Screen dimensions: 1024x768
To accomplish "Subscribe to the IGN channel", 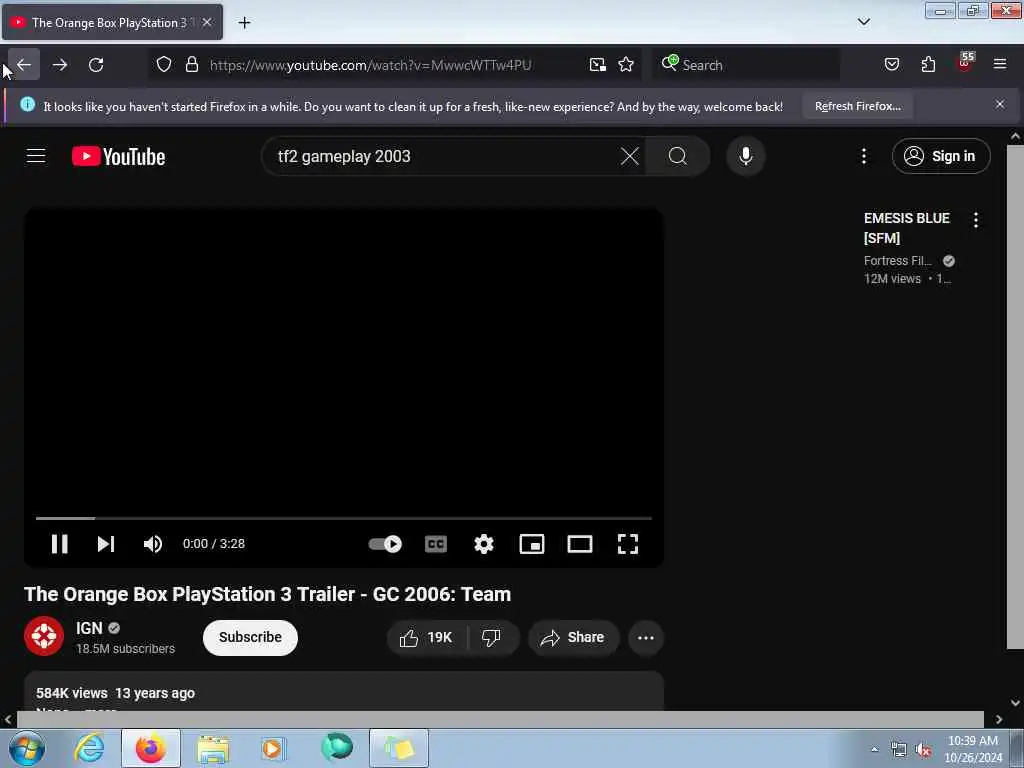I will point(250,637).
